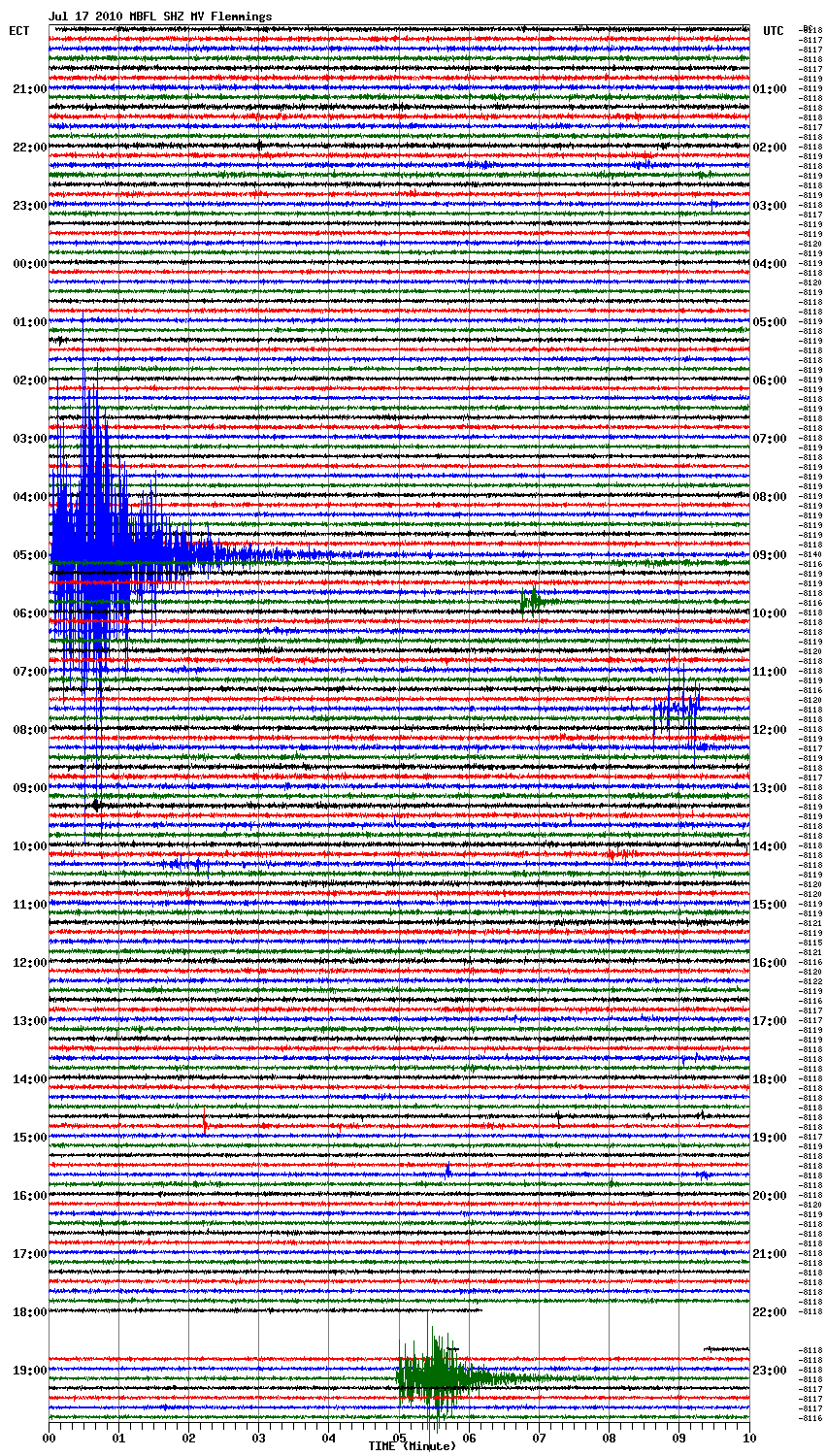Click minute tick '09' on the time axis
This screenshot has height=1456, width=827.
coord(679,1438)
